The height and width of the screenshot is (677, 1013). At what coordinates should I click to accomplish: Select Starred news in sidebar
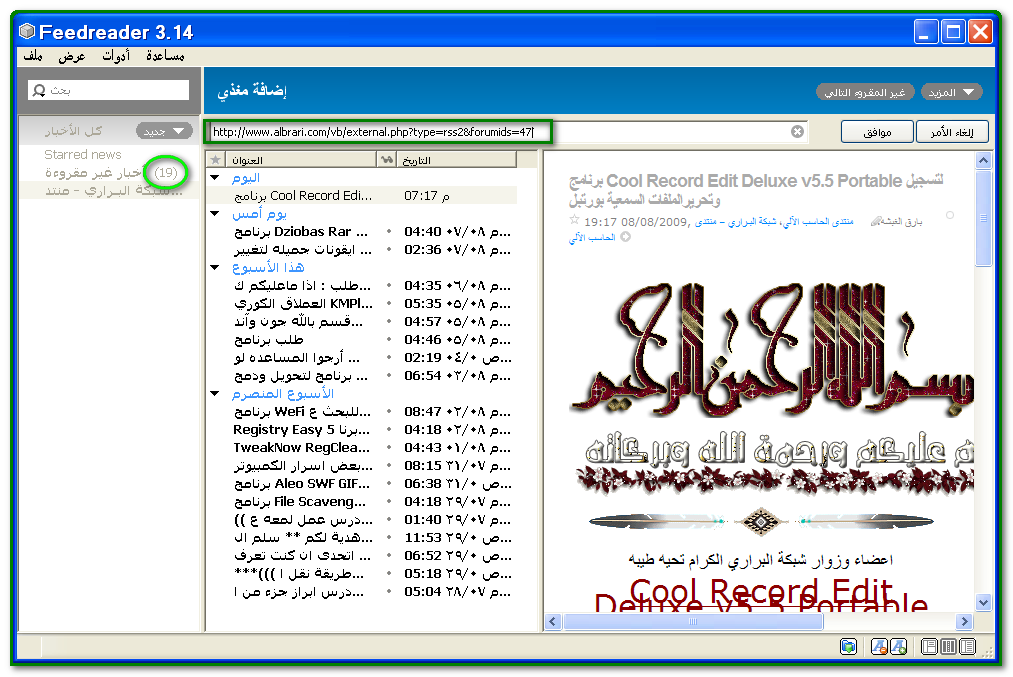coord(83,154)
